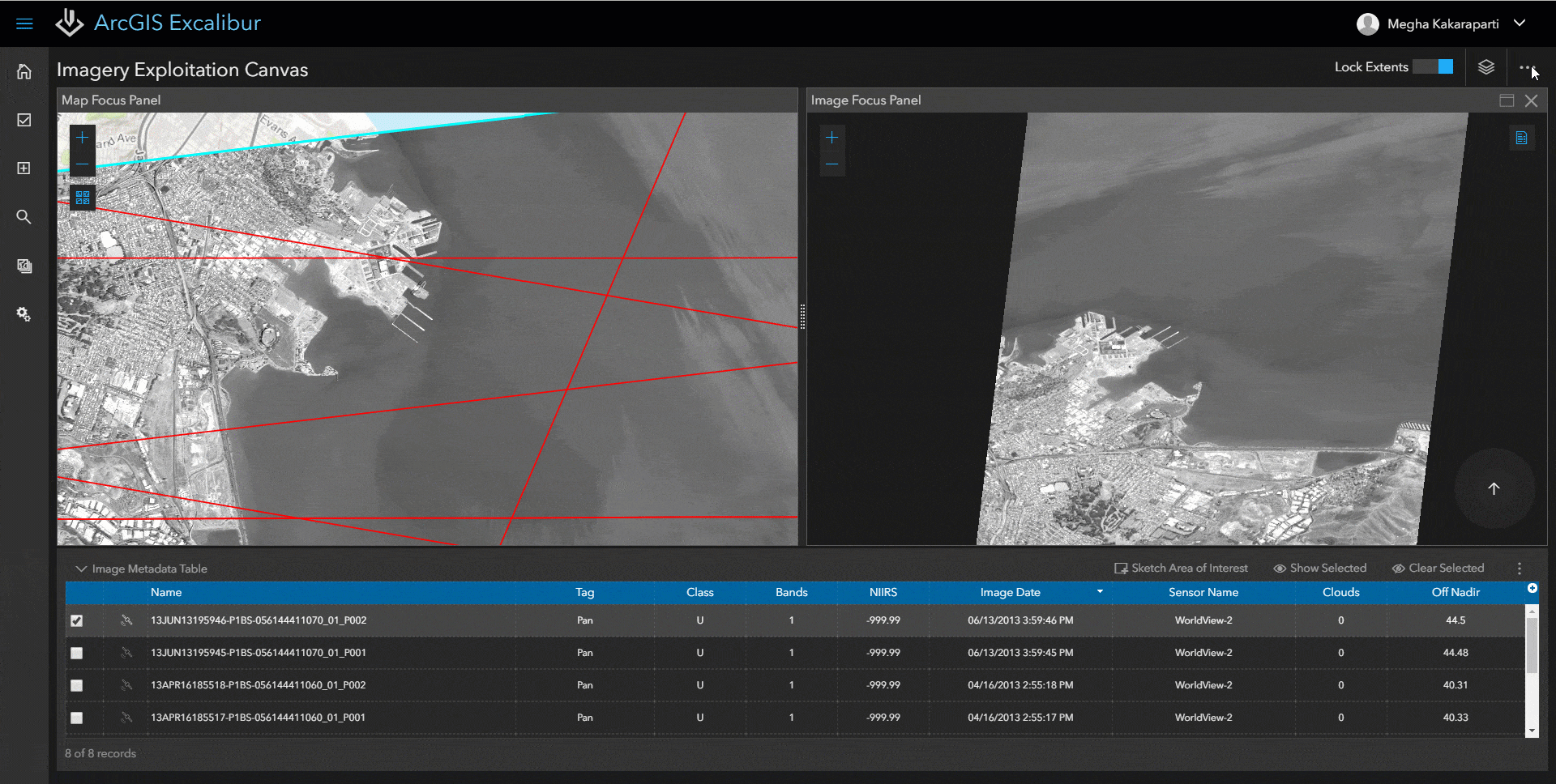Uncheck the 13JUN13195946 image row

tap(77, 620)
